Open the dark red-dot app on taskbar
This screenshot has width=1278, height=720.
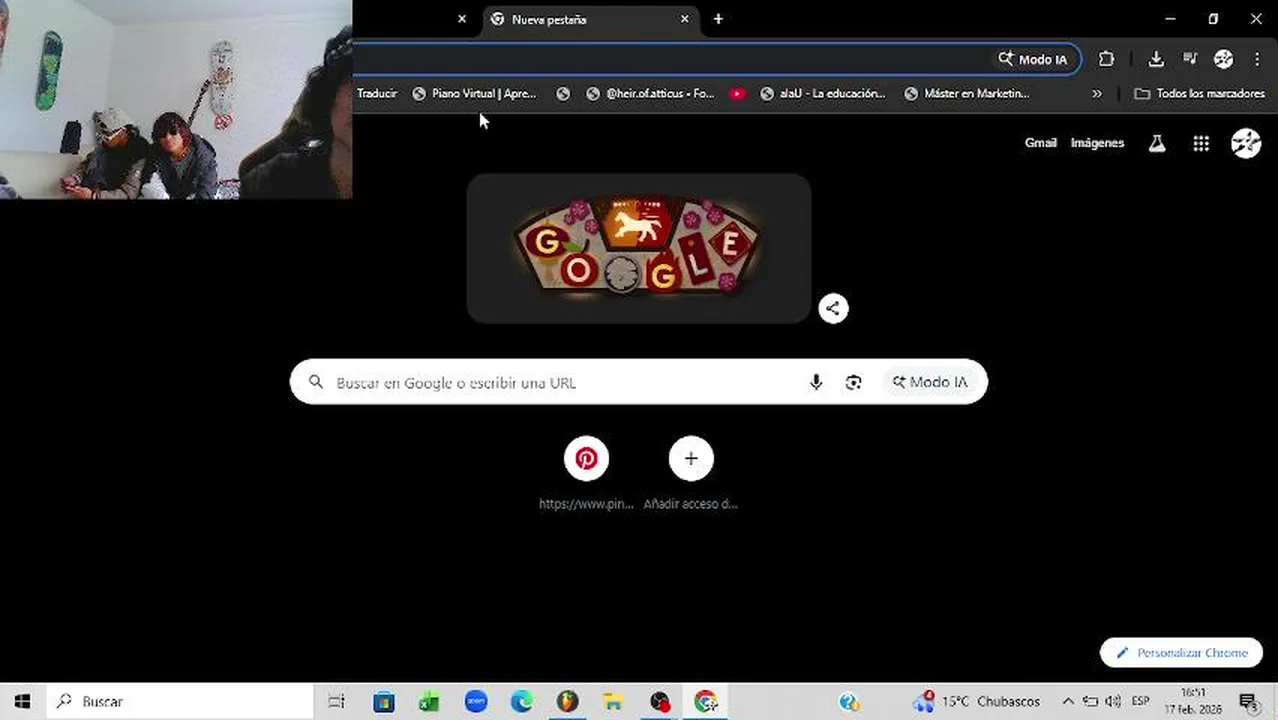(659, 702)
